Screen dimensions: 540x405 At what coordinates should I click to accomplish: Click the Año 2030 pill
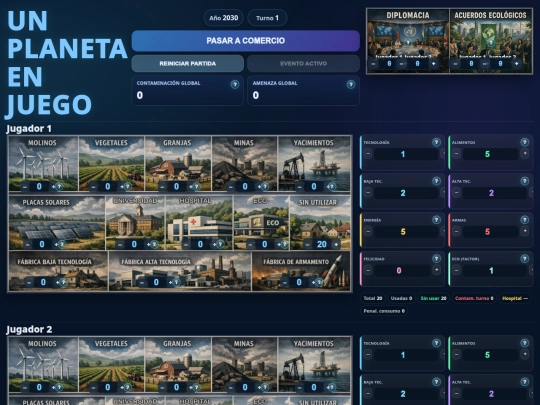pyautogui.click(x=224, y=18)
